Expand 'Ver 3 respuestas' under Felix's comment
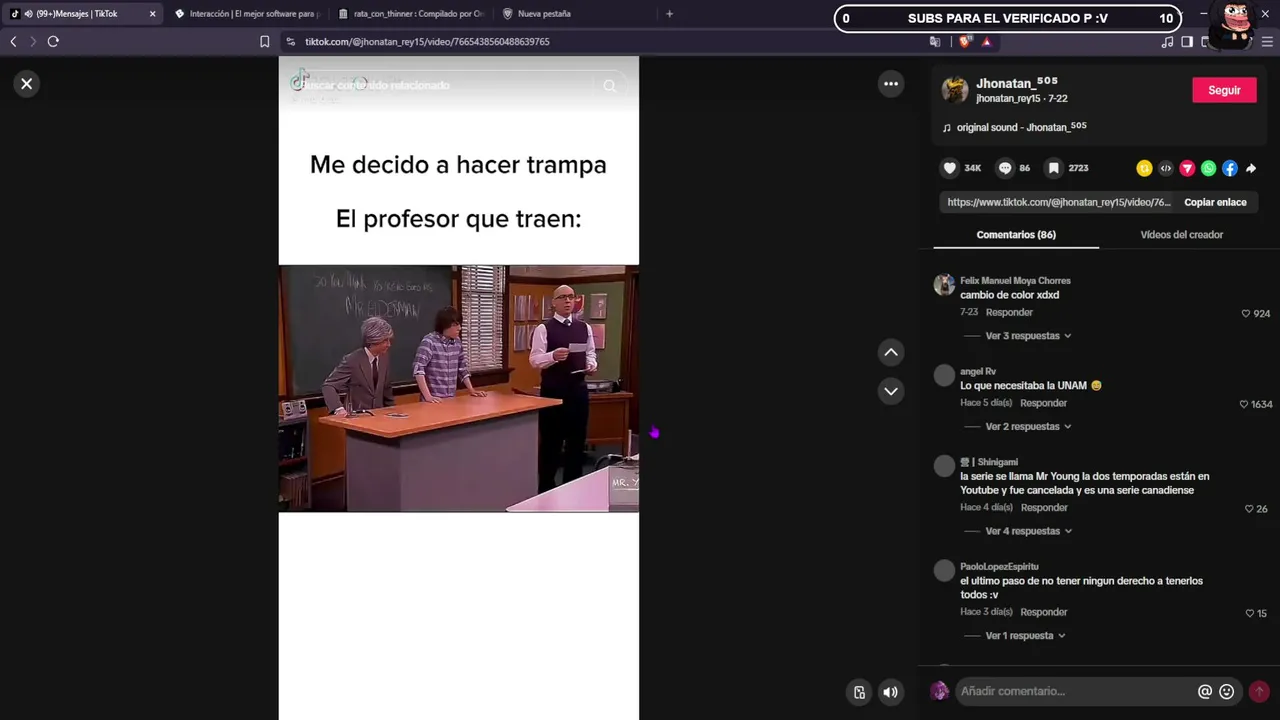This screenshot has height=720, width=1280. click(x=1028, y=336)
